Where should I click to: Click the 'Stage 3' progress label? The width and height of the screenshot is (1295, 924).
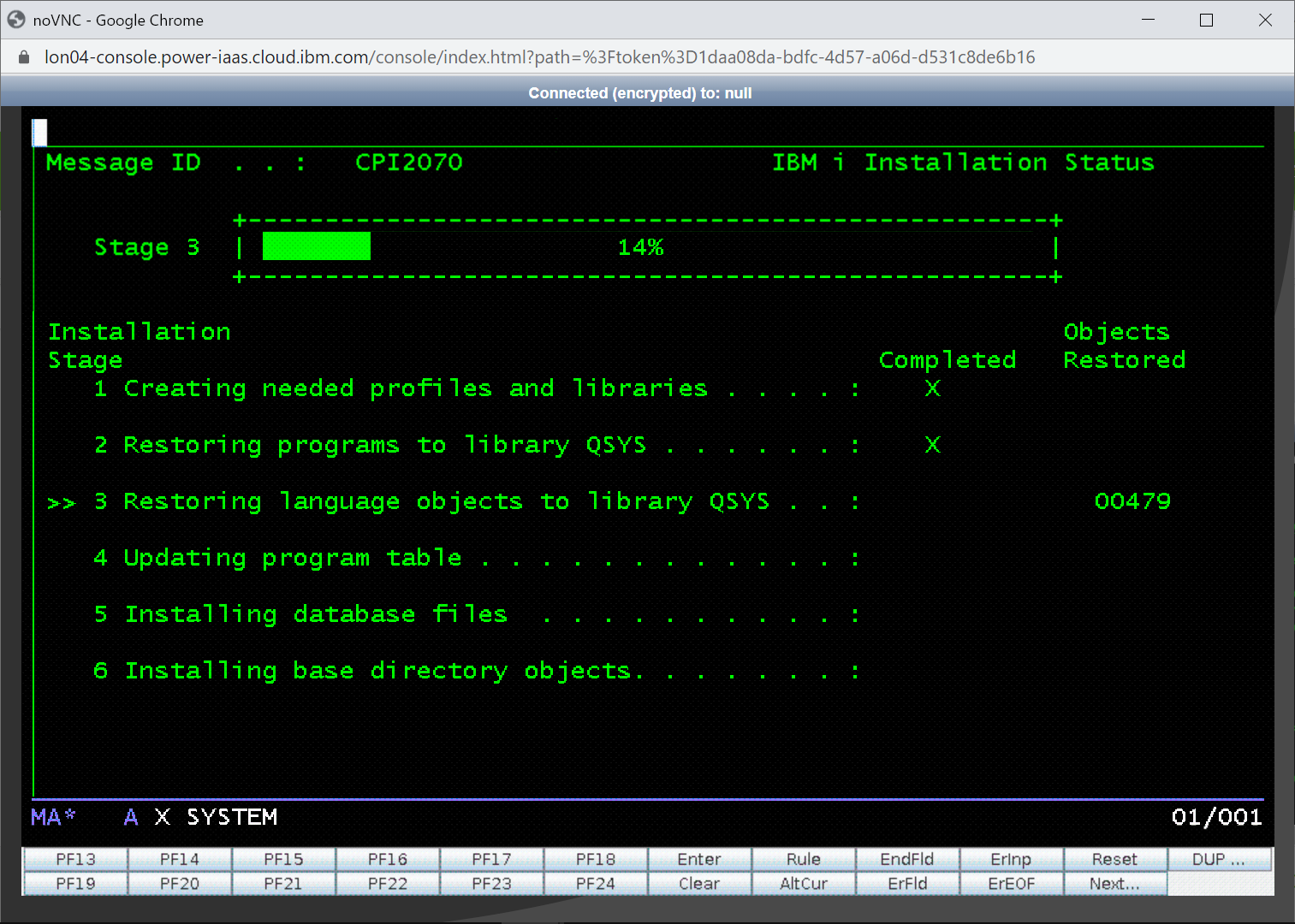pos(146,247)
